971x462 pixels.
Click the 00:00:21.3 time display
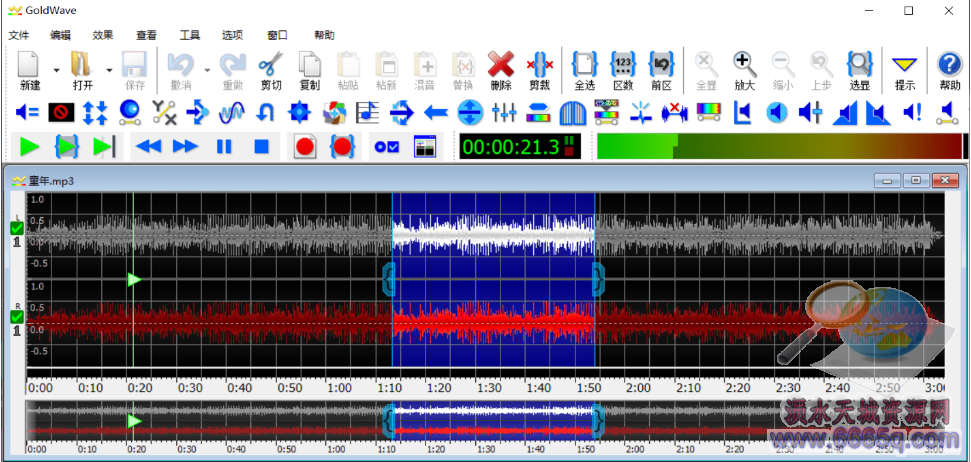click(x=510, y=147)
